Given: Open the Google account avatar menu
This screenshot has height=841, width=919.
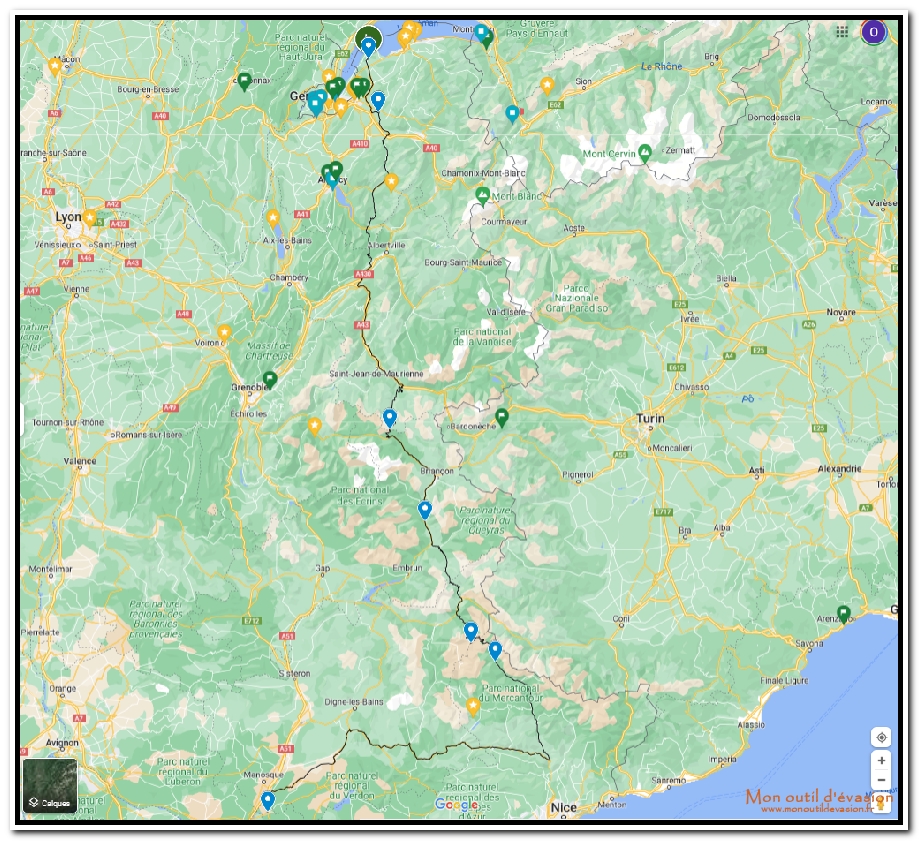Looking at the screenshot, I should tap(873, 32).
